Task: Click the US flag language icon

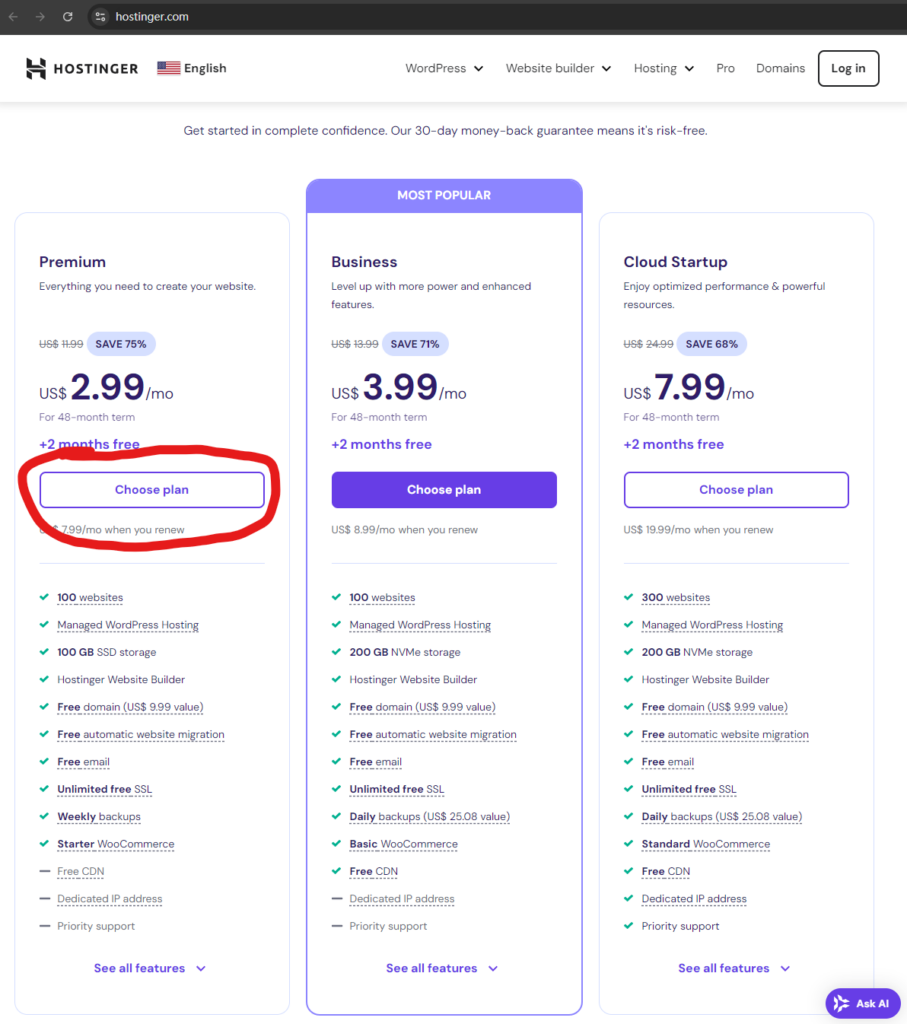Action: [168, 68]
